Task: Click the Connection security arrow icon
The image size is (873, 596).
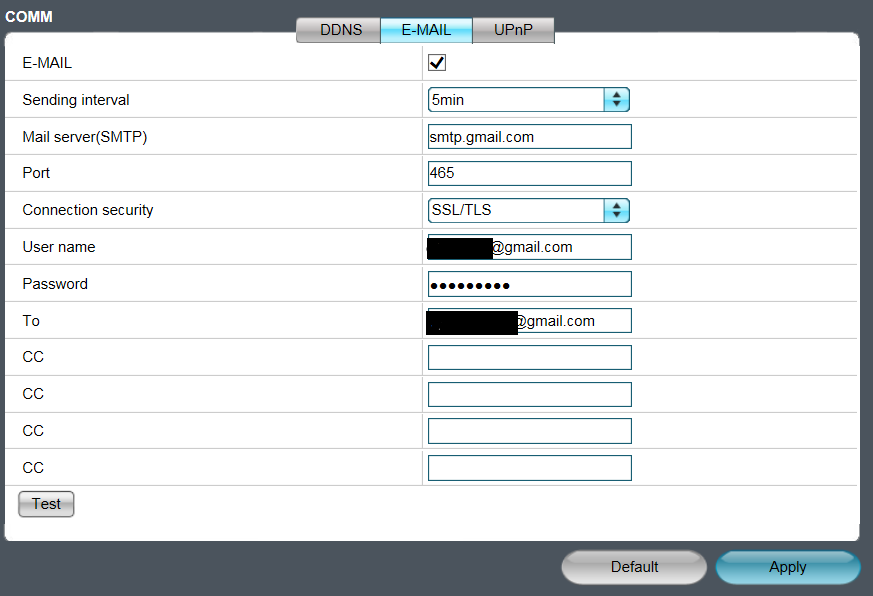Action: [x=617, y=210]
